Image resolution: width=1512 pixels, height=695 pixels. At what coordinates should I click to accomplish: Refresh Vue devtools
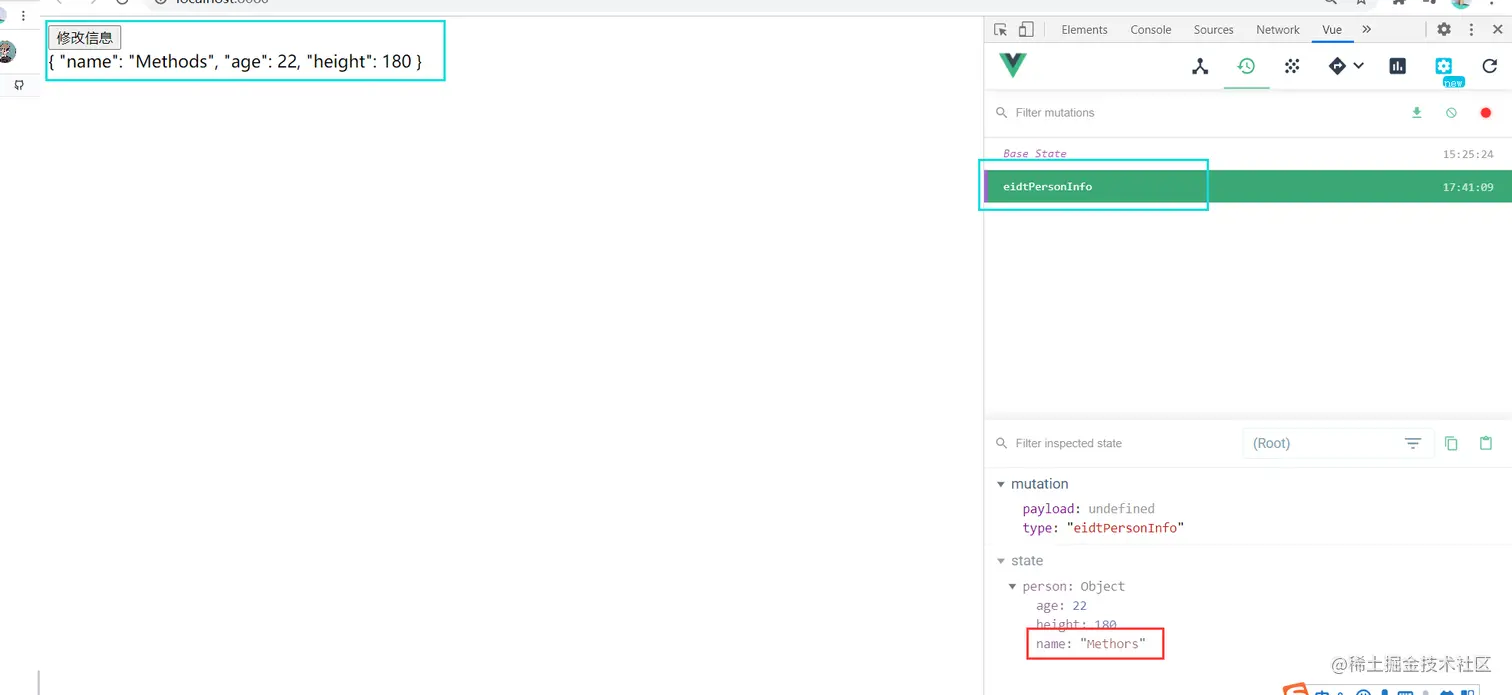(x=1490, y=66)
